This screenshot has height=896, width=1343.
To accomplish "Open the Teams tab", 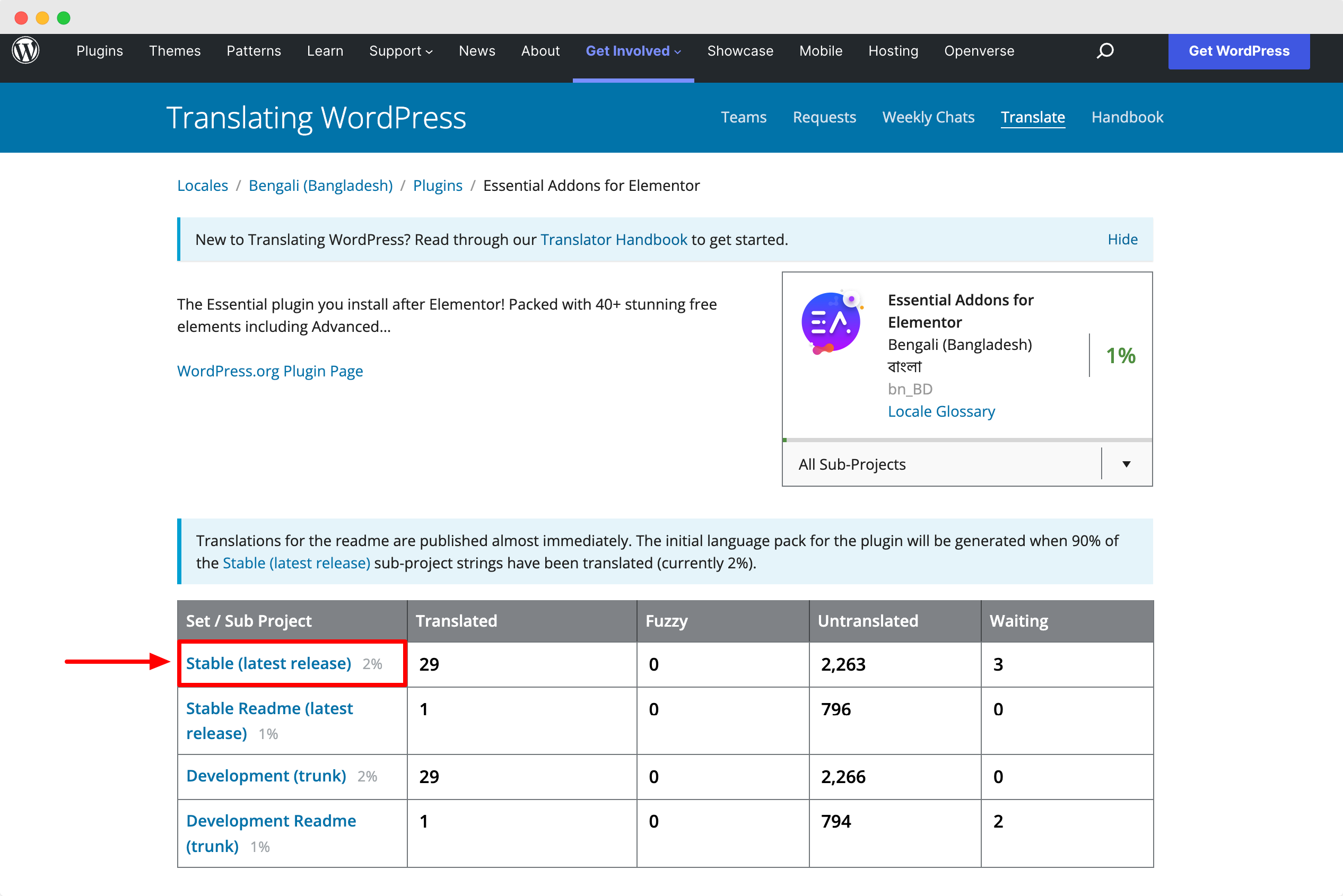I will point(743,117).
